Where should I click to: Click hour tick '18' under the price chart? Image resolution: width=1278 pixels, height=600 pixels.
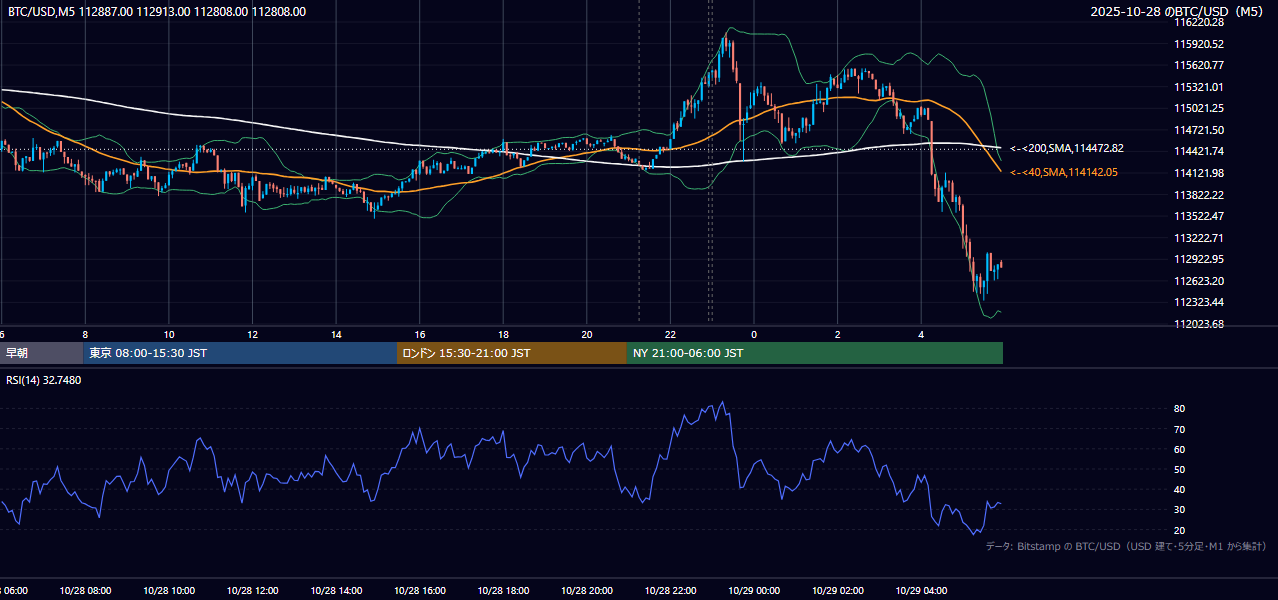coord(503,335)
